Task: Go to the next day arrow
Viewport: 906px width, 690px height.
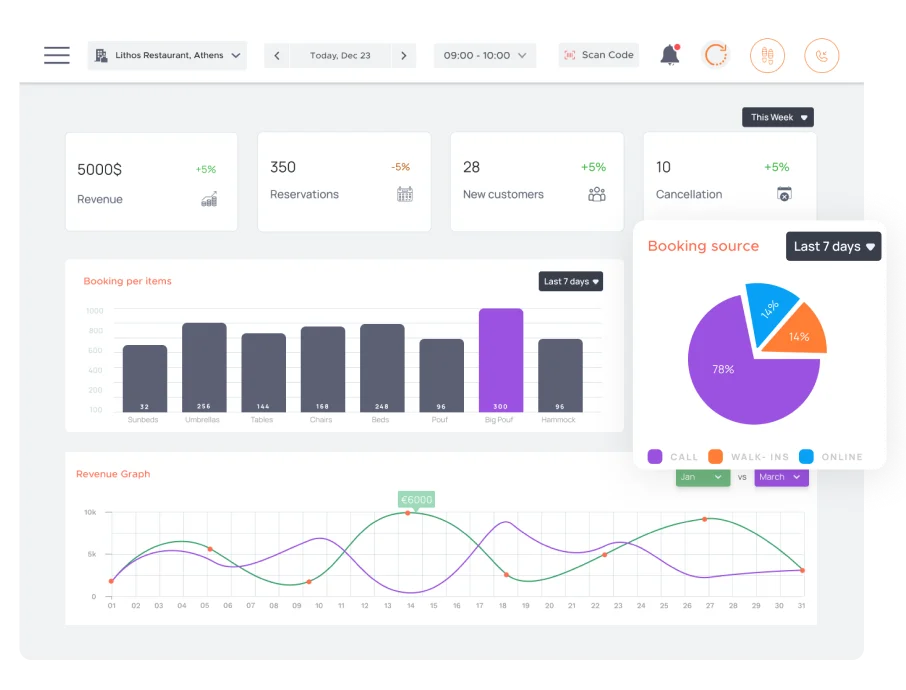Action: coord(403,55)
